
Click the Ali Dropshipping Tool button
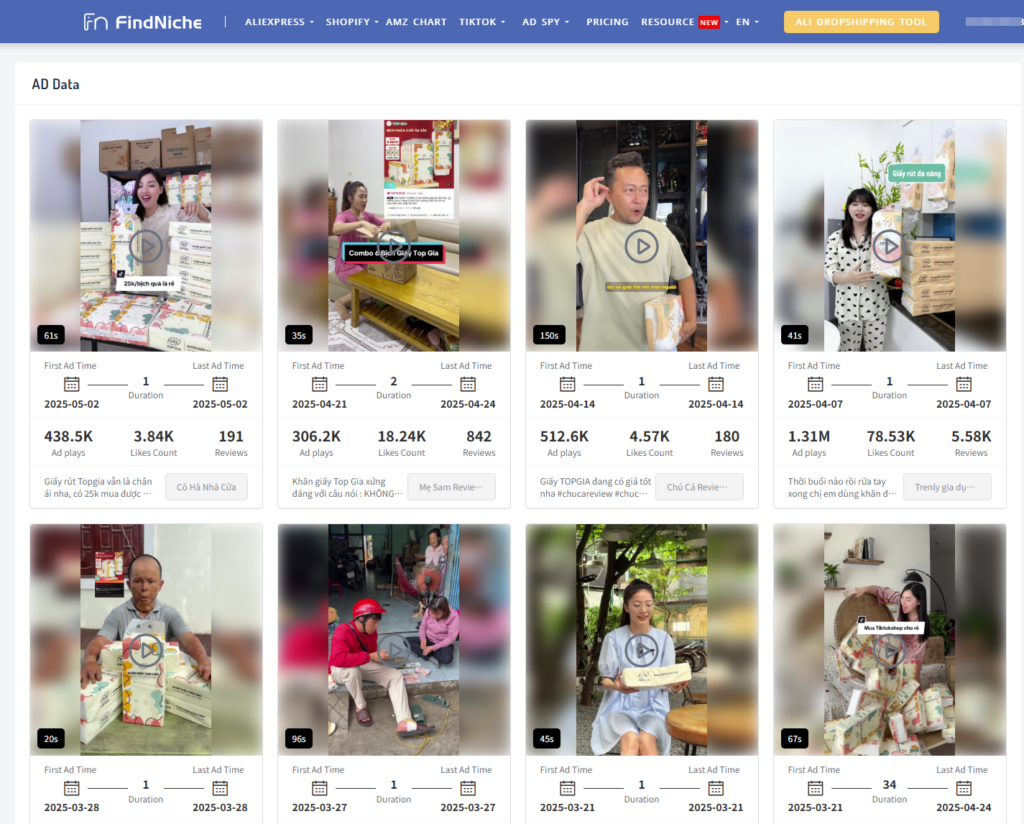tap(861, 22)
